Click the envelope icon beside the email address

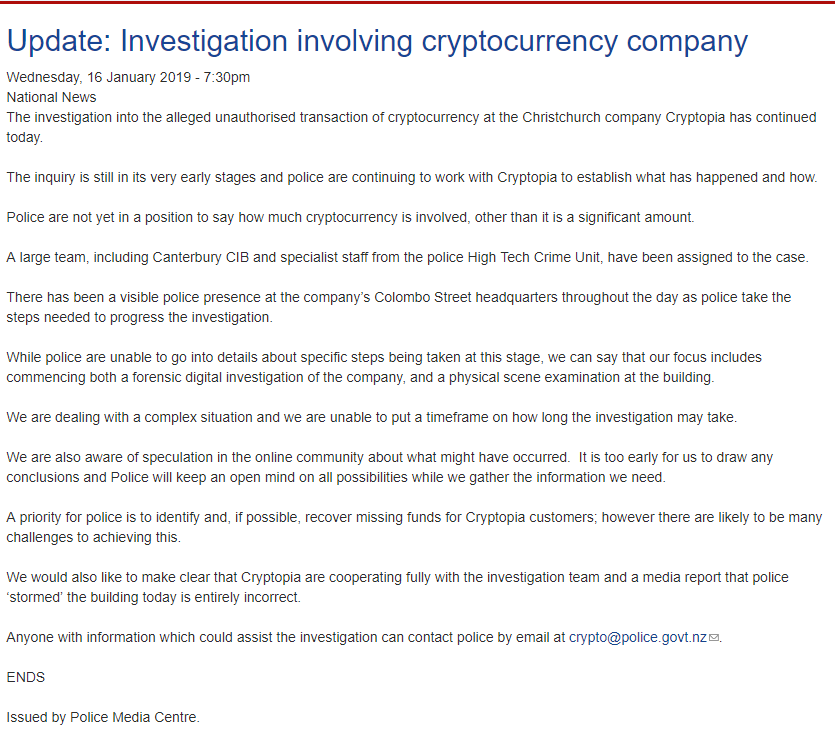(714, 638)
